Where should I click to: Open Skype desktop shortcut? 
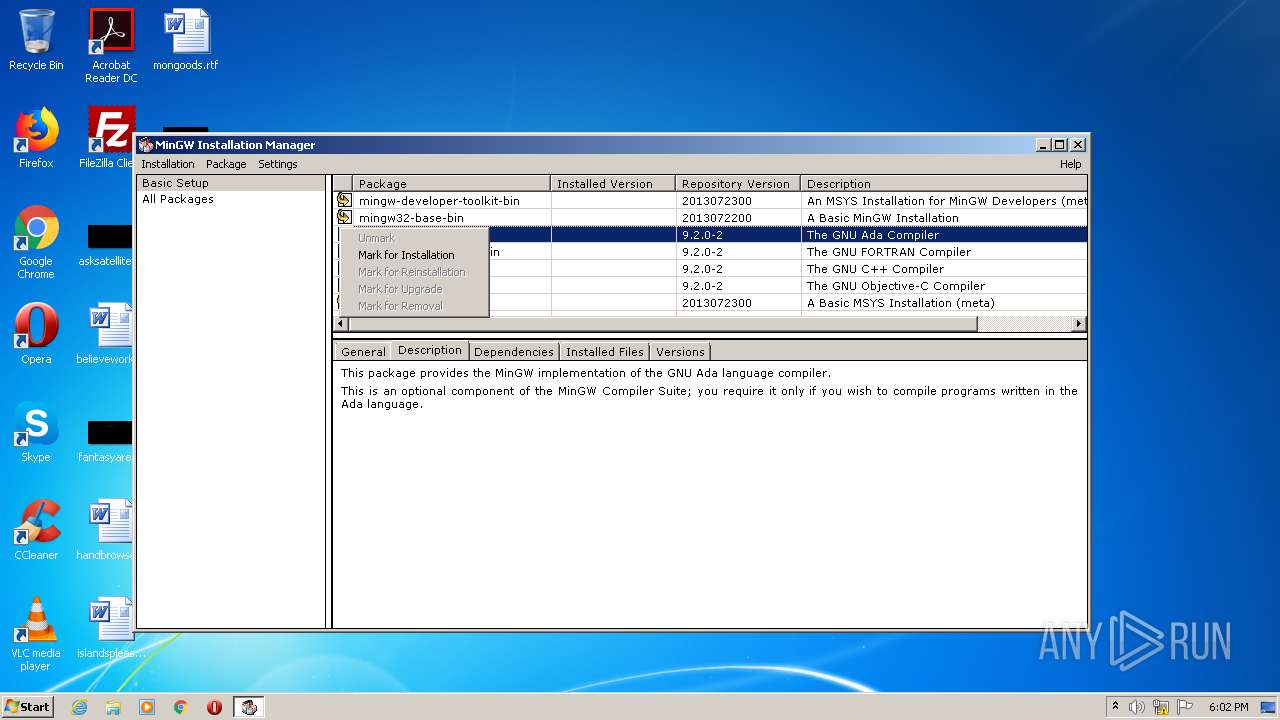(x=36, y=432)
